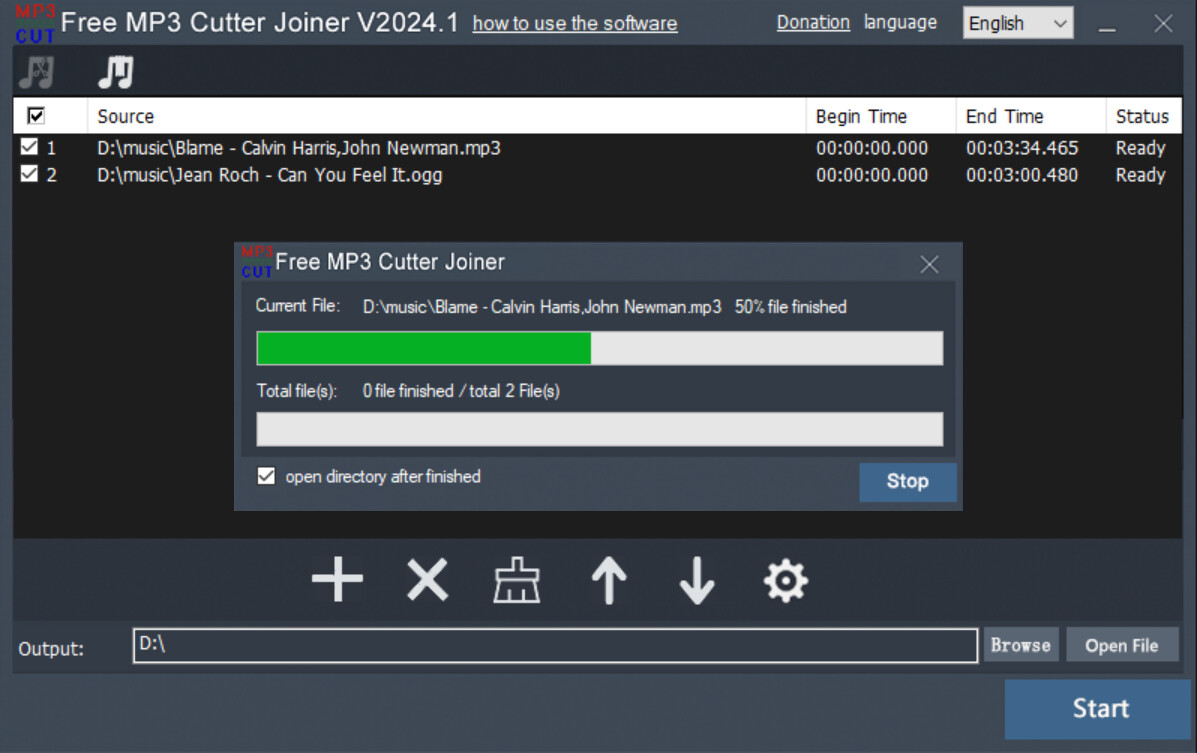The width and height of the screenshot is (1197, 753).
Task: Select the Source column header
Action: coord(125,116)
